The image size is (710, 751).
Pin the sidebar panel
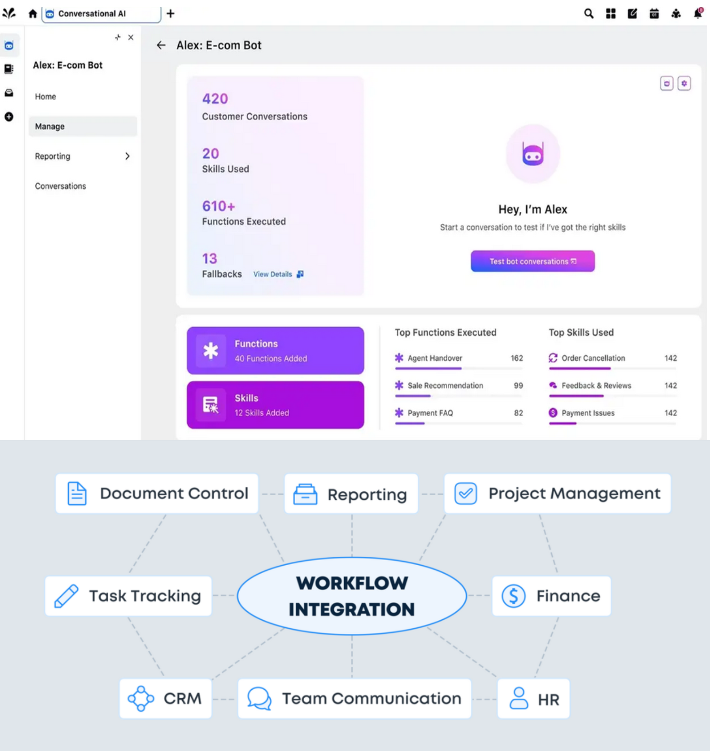tap(117, 37)
